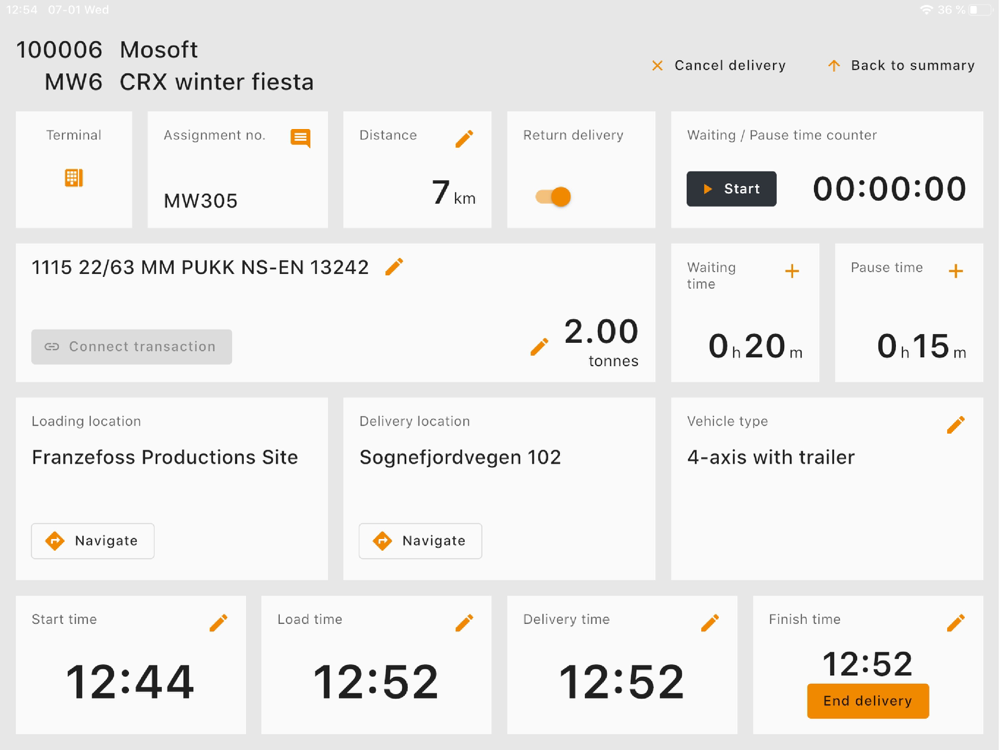Click the Connect transaction button
1000x750 pixels.
(x=131, y=347)
